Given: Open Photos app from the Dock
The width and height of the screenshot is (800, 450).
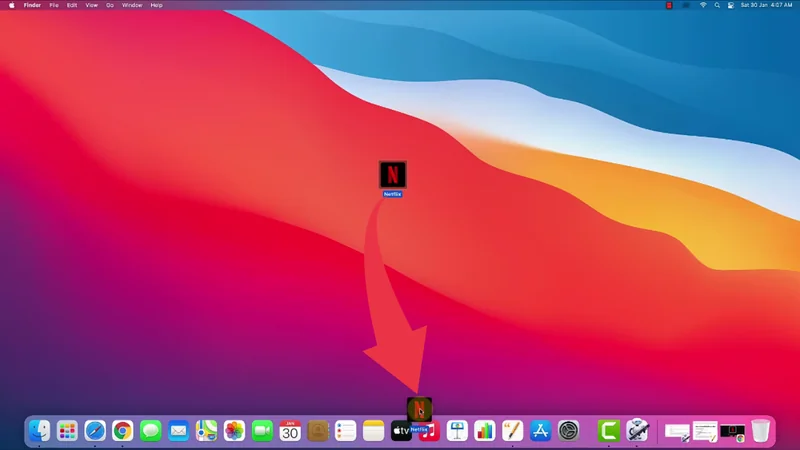Looking at the screenshot, I should coord(234,431).
